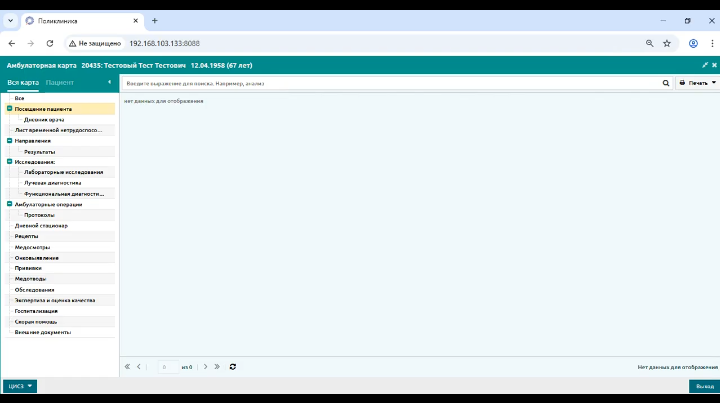The image size is (720, 403).
Task: Bookmark this page with star icon
Action: pyautogui.click(x=667, y=44)
